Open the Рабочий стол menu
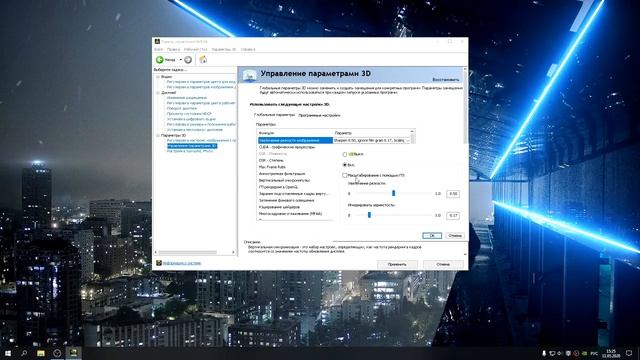 coord(196,49)
